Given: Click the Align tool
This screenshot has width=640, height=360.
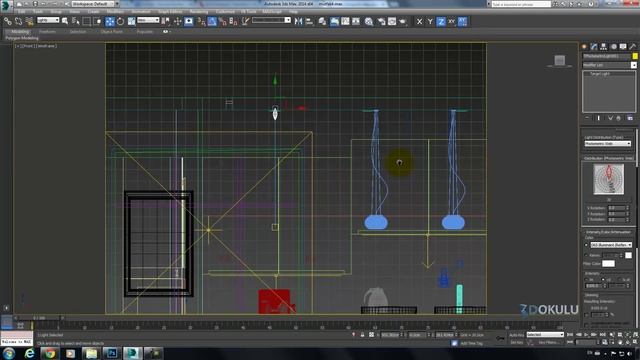Looking at the screenshot, I should [x=309, y=21].
